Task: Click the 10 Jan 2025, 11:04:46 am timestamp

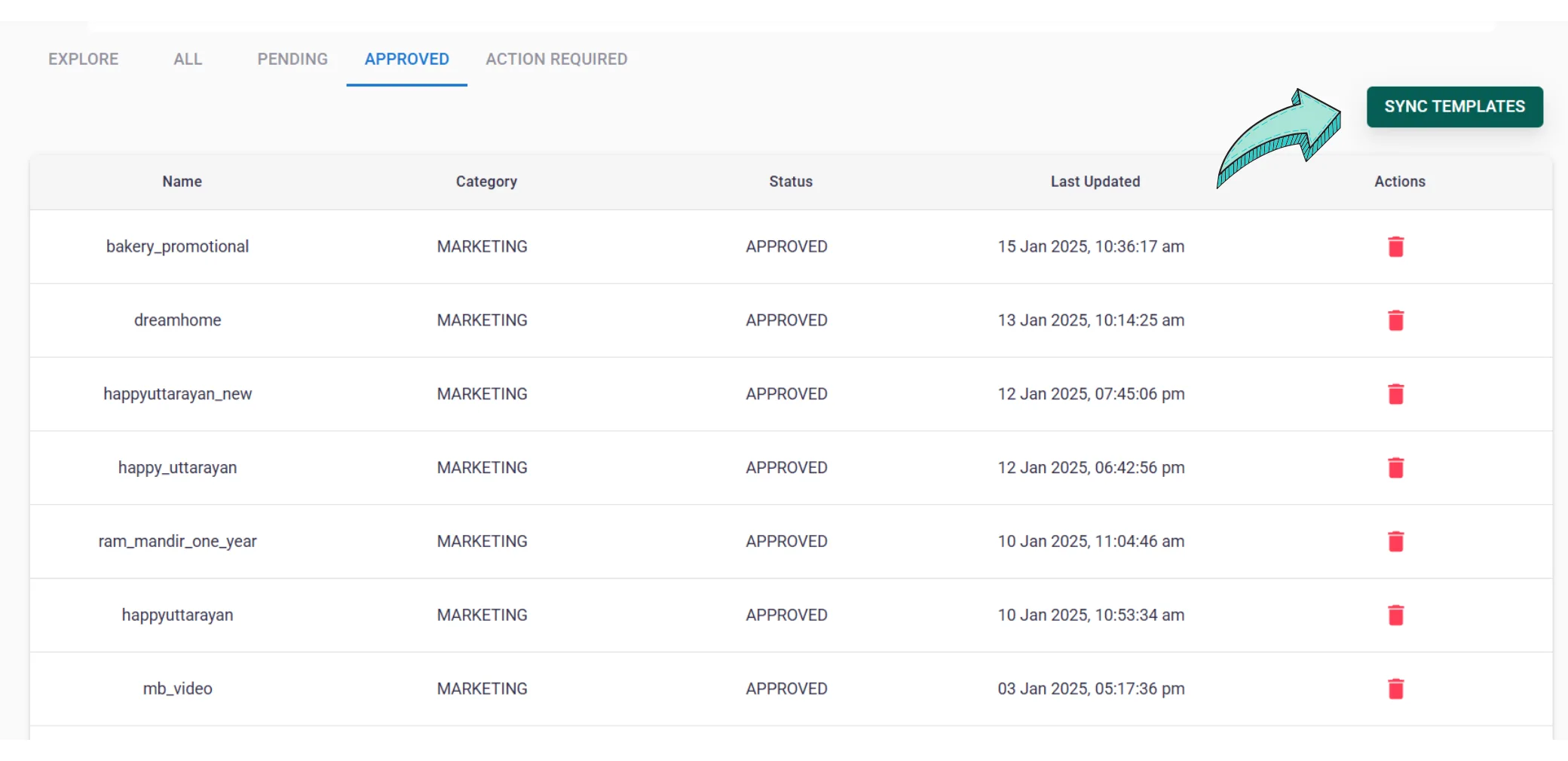Action: coord(1091,541)
